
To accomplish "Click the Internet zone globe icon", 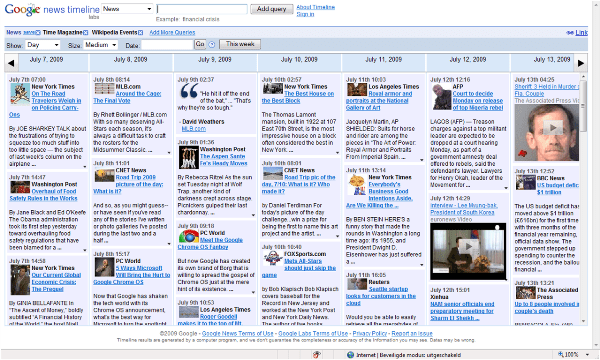I will pos(350,355).
